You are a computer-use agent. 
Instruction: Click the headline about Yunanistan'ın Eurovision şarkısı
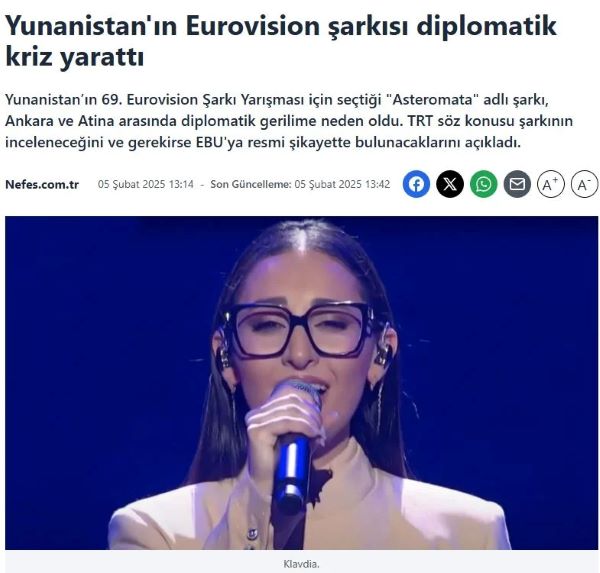281,41
